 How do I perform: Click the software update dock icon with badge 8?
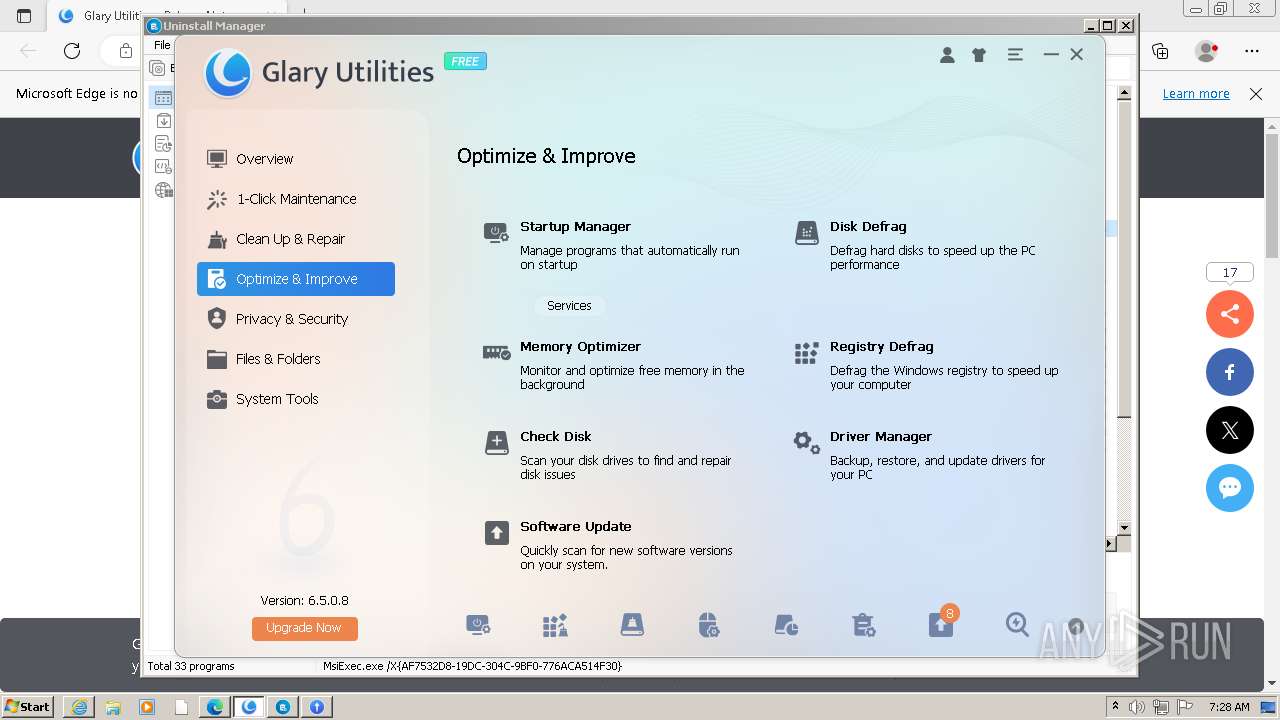coord(941,624)
